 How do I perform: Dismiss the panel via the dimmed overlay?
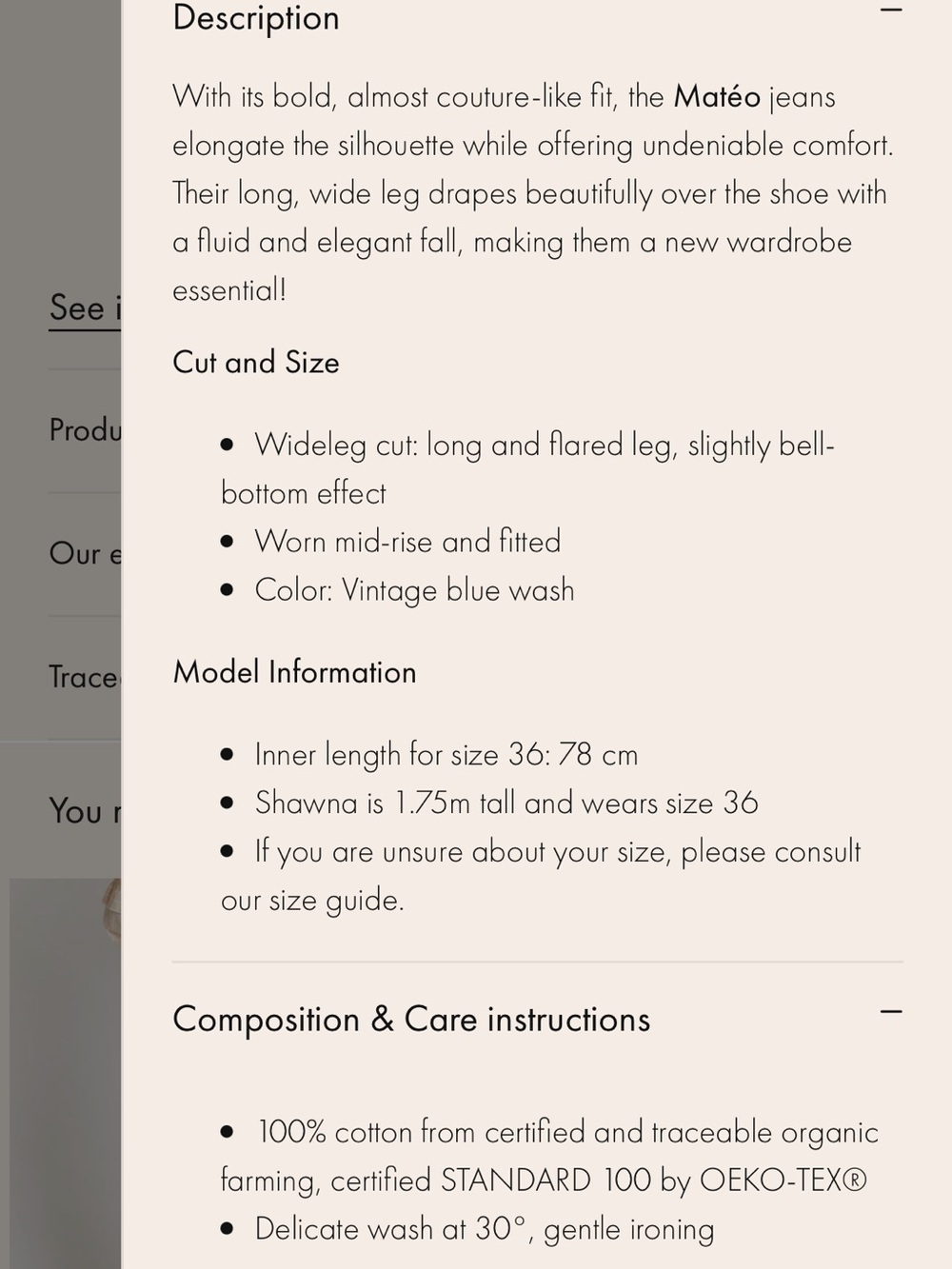pos(60,143)
